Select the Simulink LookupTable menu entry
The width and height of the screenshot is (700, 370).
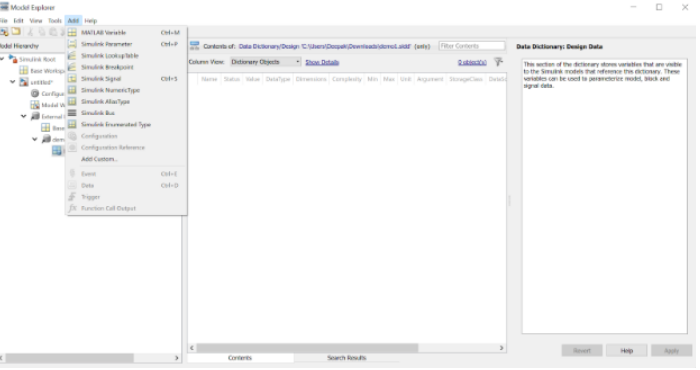coord(126,55)
